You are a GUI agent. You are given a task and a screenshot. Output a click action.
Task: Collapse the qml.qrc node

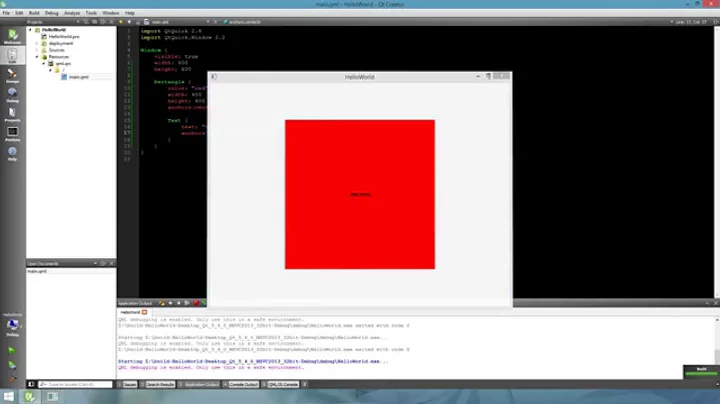coord(44,63)
